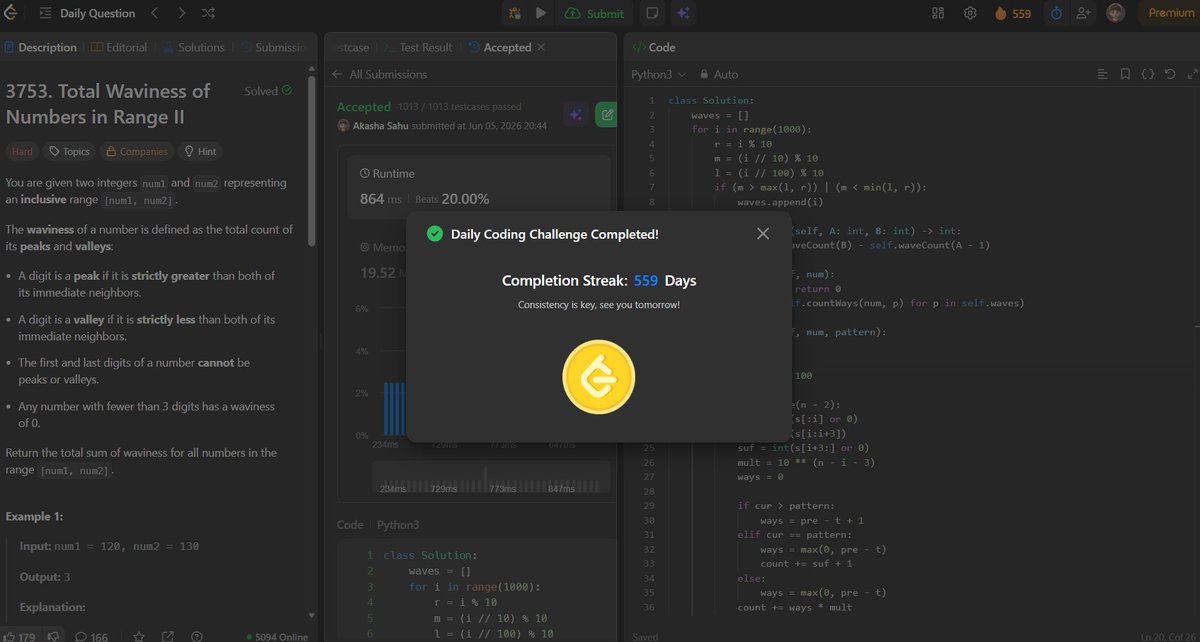Submit the solution

(594, 13)
